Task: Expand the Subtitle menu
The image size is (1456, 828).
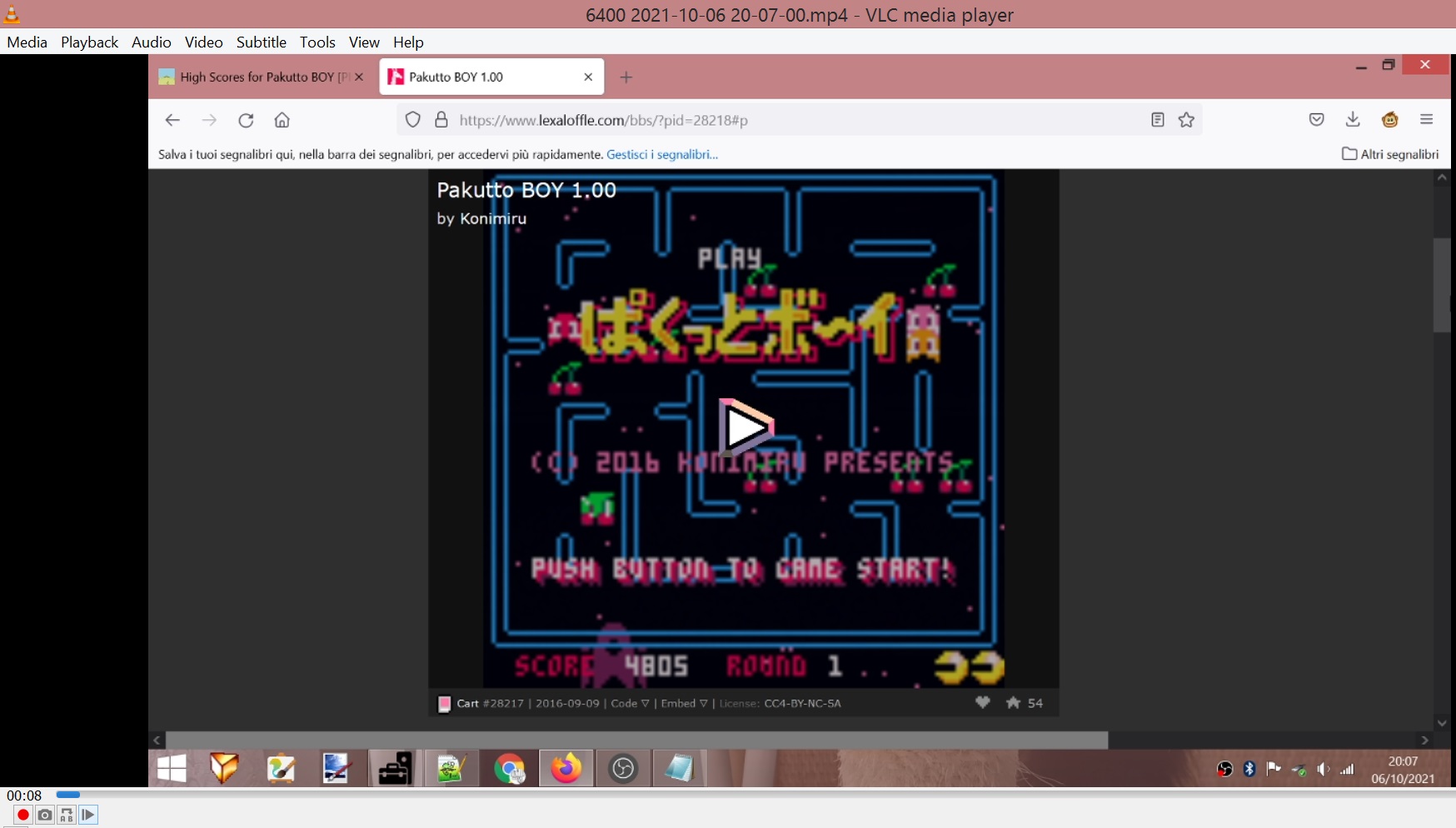Action: pos(261,42)
